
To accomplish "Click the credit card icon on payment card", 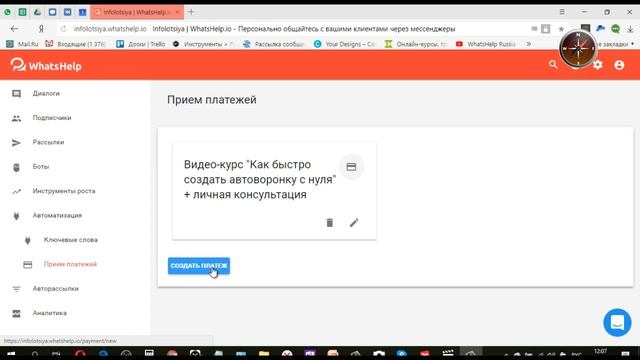I will point(351,167).
